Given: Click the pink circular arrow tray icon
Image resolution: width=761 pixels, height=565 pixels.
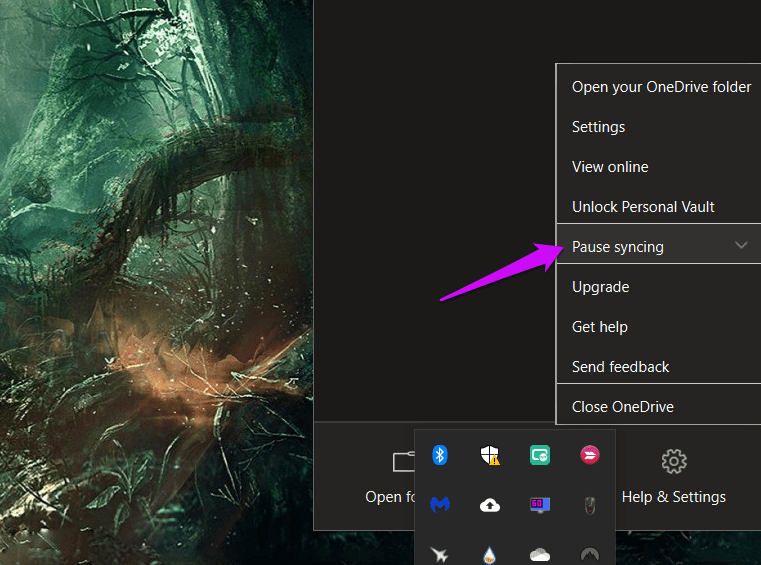Looking at the screenshot, I should [x=590, y=455].
